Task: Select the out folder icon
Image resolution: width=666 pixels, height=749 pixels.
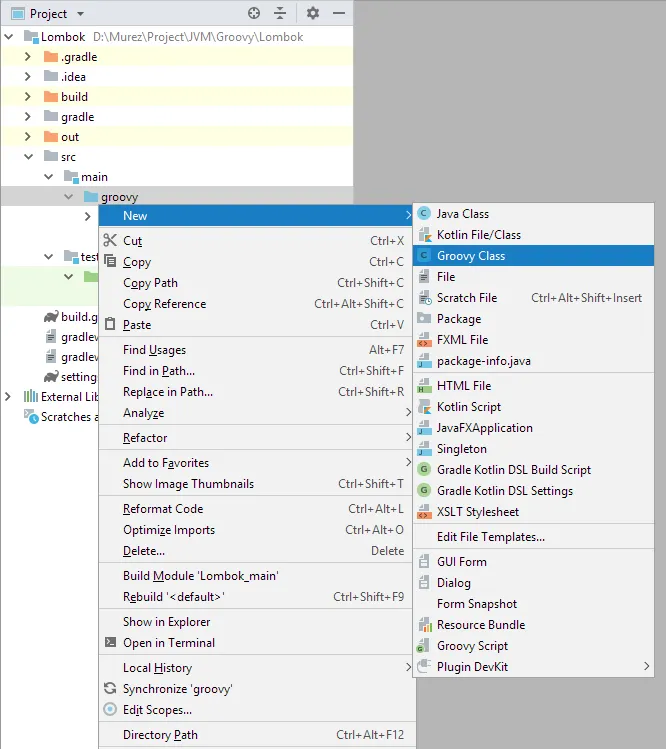Action: pyautogui.click(x=51, y=137)
